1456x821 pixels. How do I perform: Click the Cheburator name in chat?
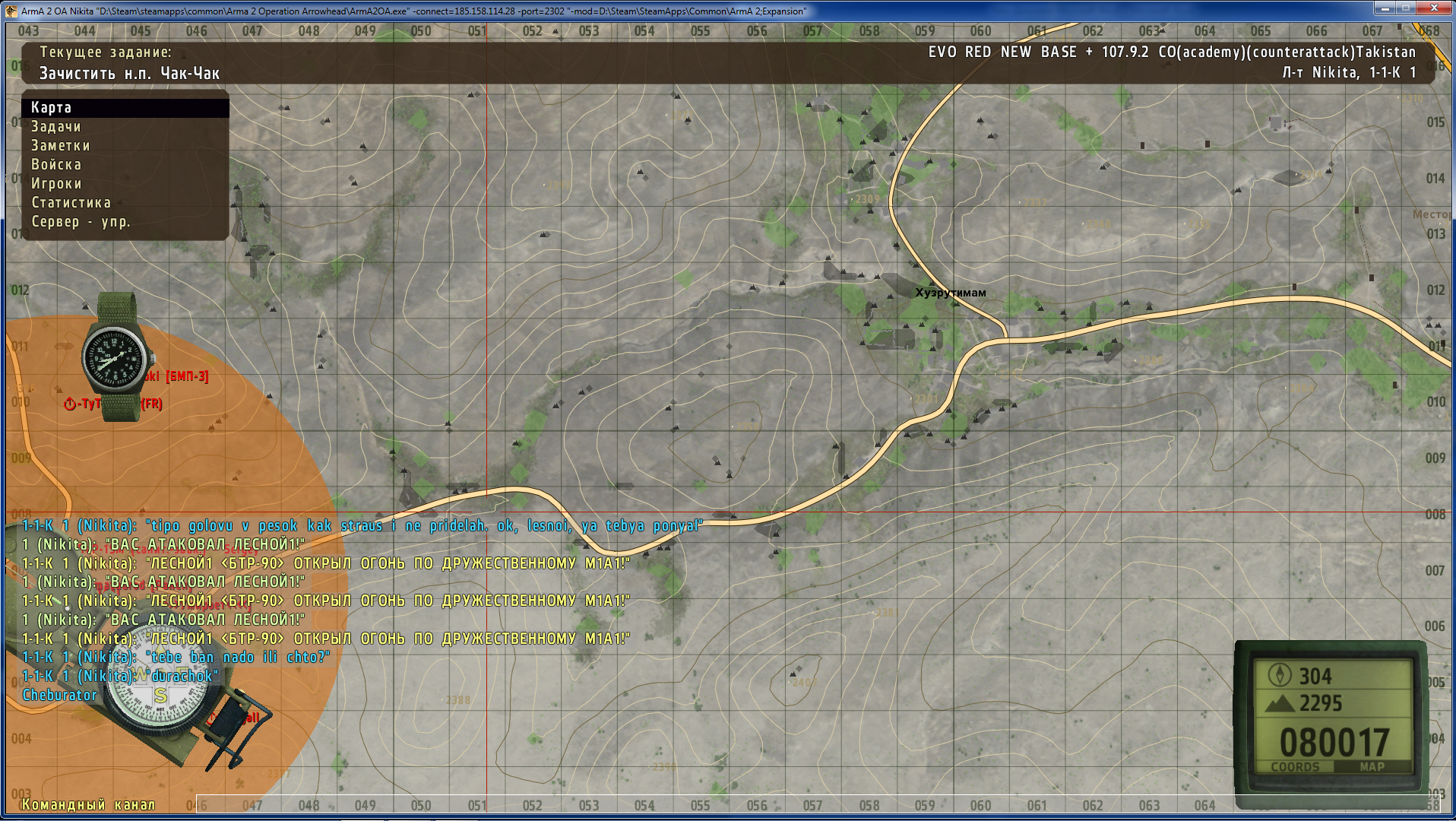coord(60,695)
